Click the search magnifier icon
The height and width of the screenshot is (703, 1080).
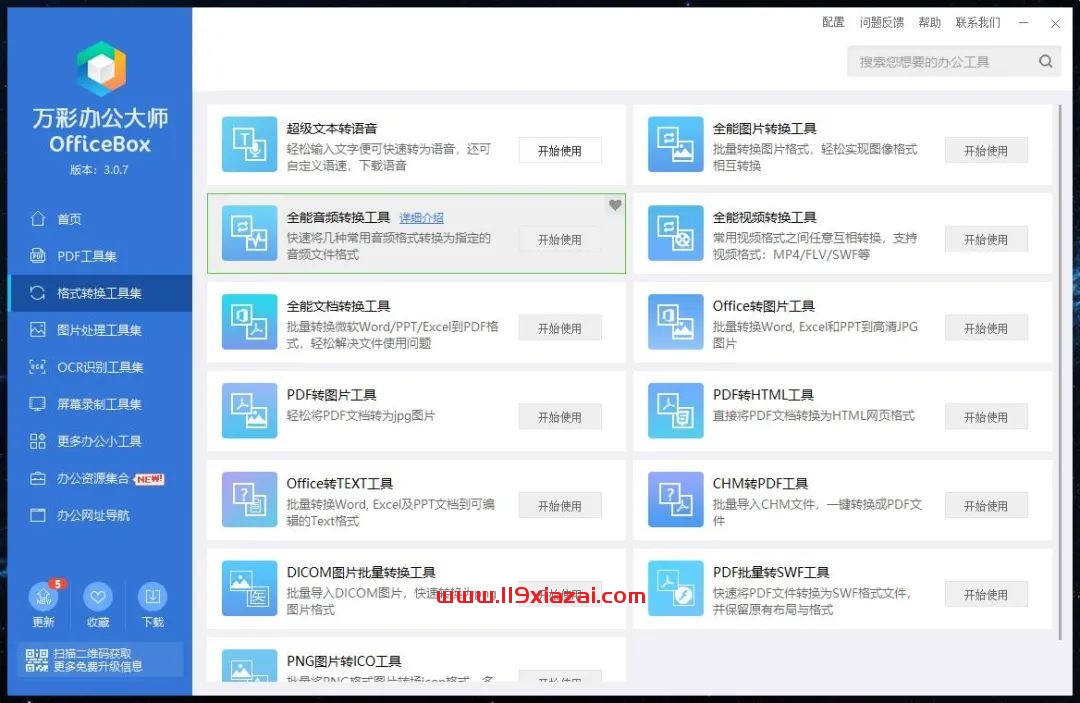(1046, 61)
